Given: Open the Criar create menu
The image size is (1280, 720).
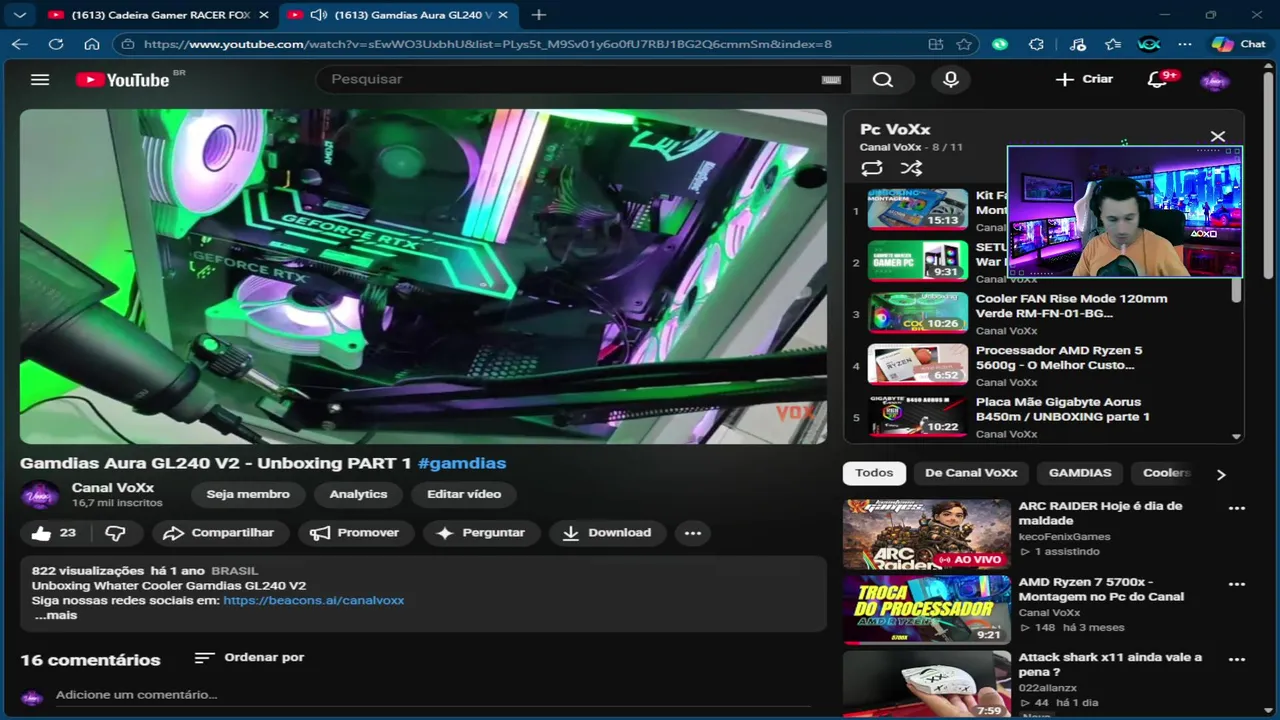Looking at the screenshot, I should tap(1084, 79).
